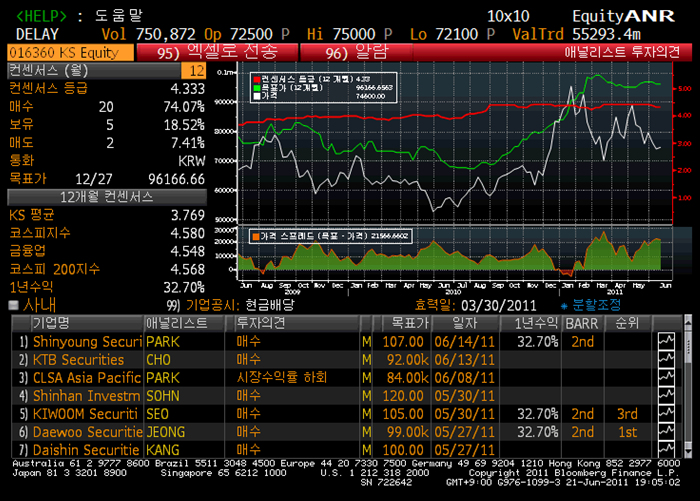This screenshot has height=501, width=700.
Task: Sort by 투자의견 column header
Action: (296, 323)
